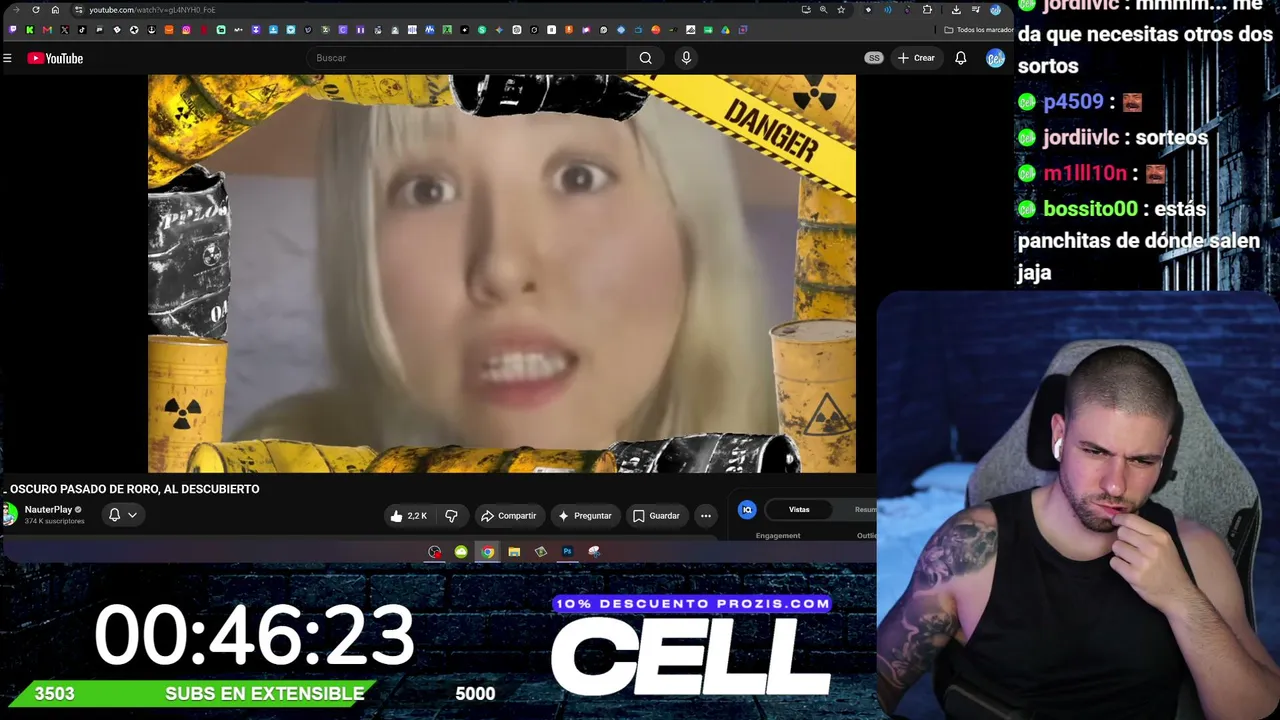Click the Buscar search field
Image resolution: width=1280 pixels, height=720 pixels.
click(465, 58)
